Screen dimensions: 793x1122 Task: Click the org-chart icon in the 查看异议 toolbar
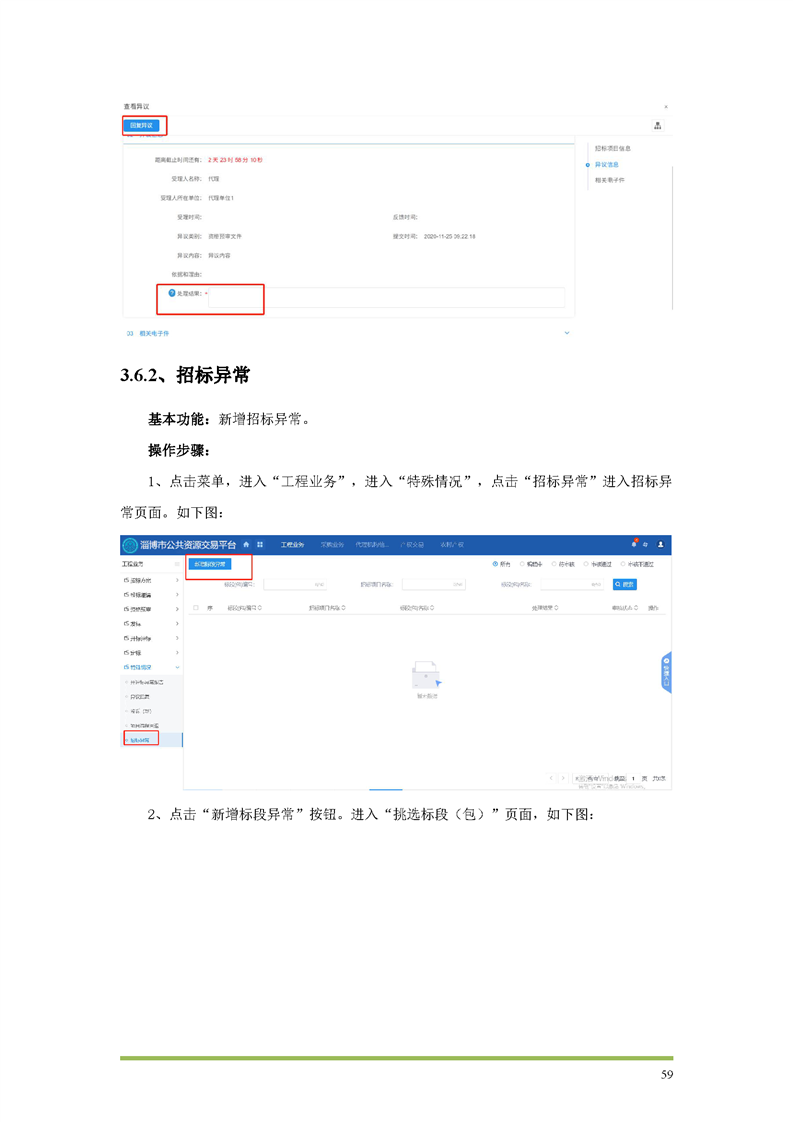click(657, 126)
